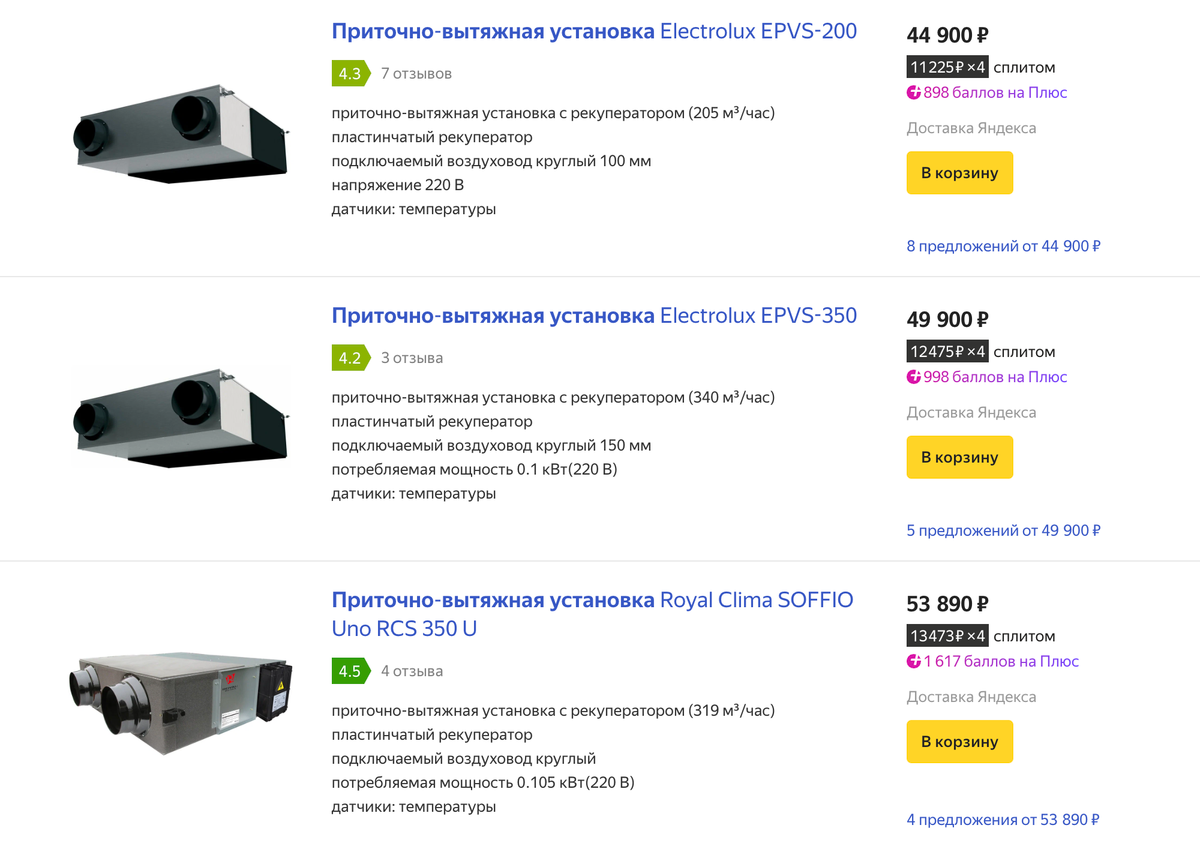Click the Plus icon next to 998 баллов
1200x852 pixels.
[914, 377]
